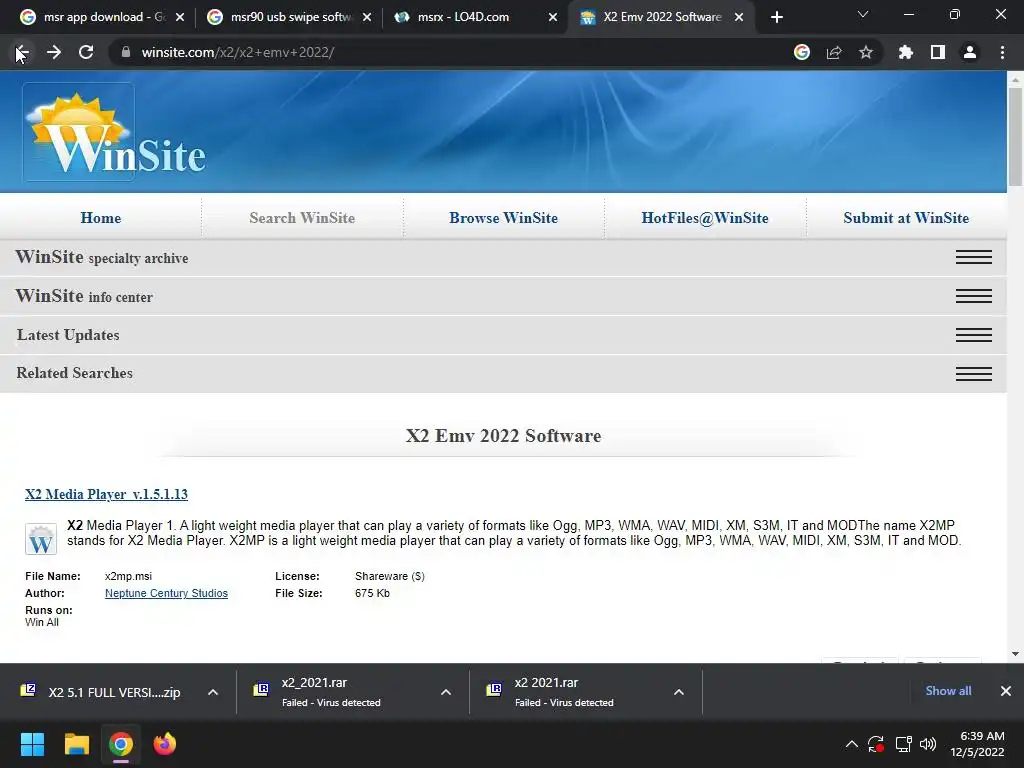Open Neptune Century Studios author link
Image resolution: width=1024 pixels, height=768 pixels.
pos(167,593)
